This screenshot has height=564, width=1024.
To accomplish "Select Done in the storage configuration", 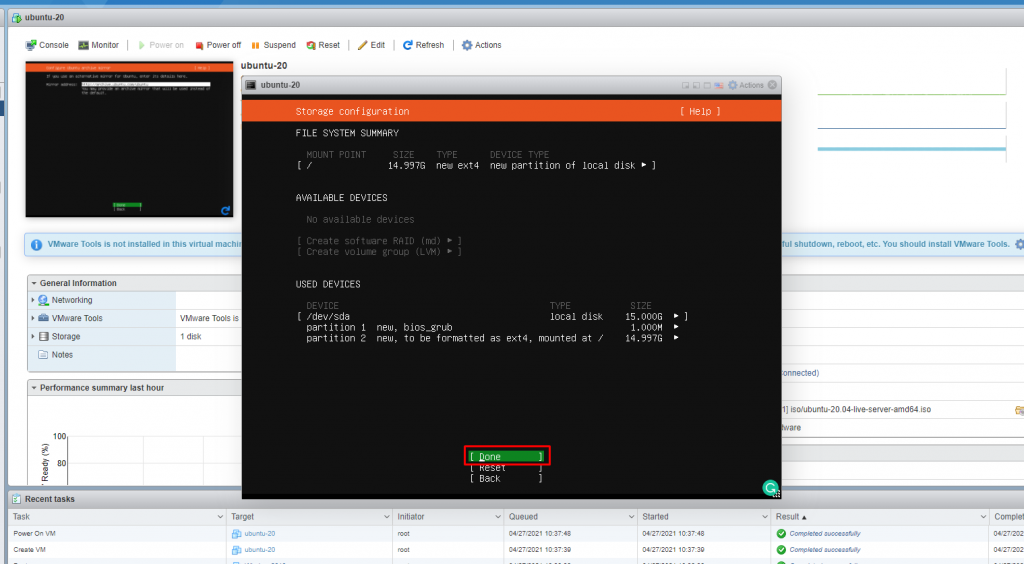I will point(506,456).
